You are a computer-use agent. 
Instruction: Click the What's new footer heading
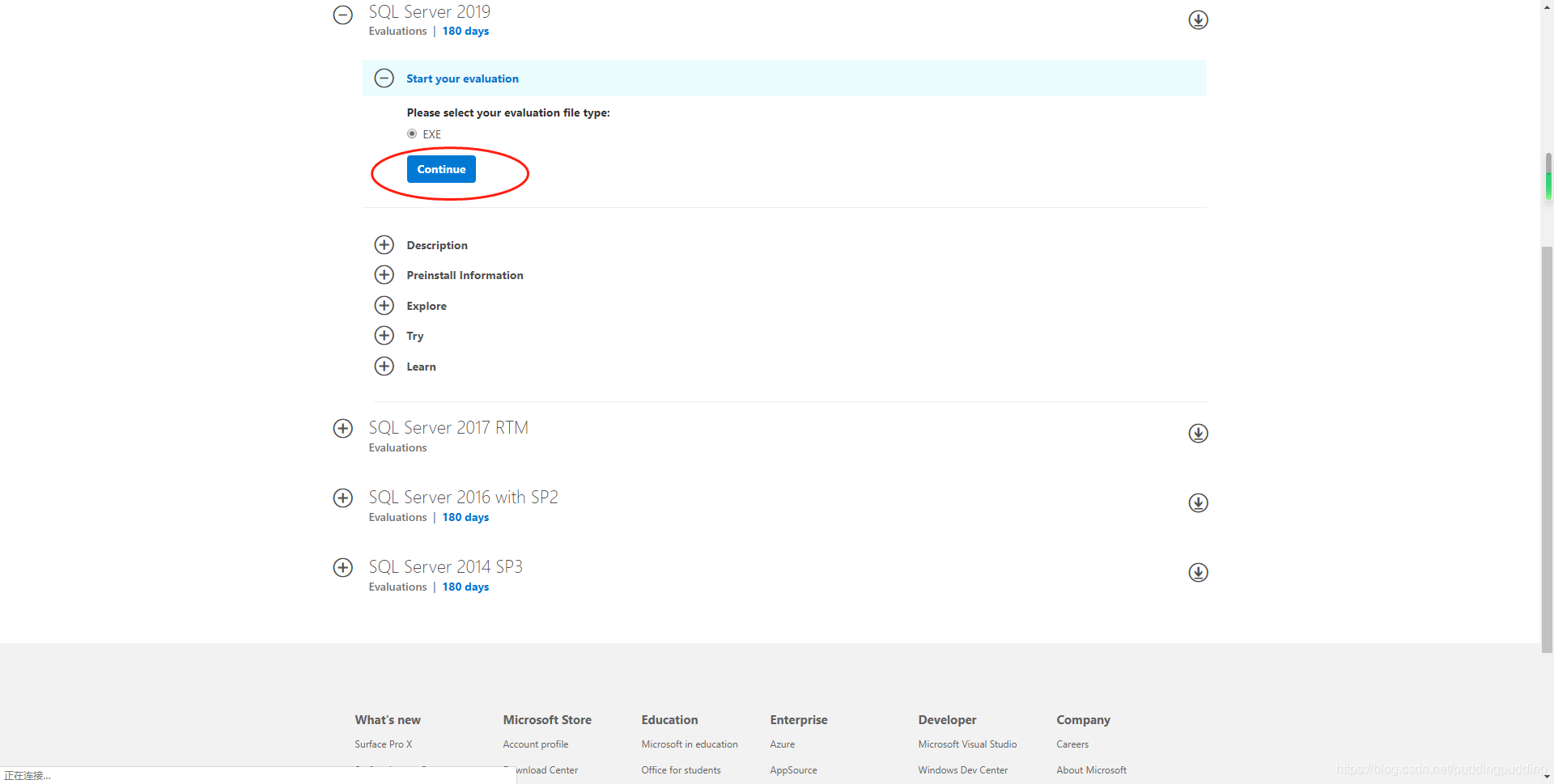coord(388,720)
